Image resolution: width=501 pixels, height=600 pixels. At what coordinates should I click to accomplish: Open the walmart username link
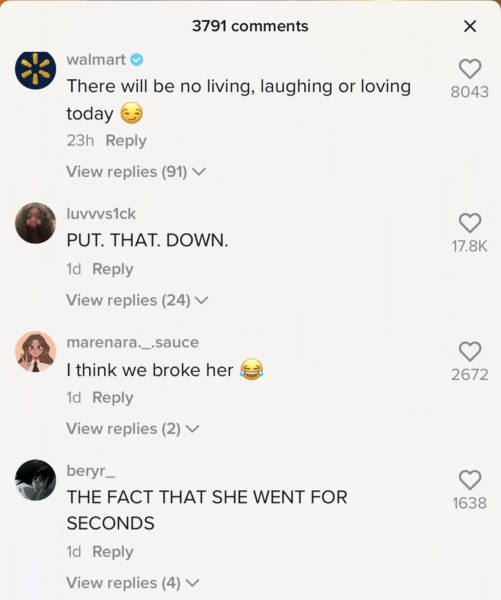(96, 60)
